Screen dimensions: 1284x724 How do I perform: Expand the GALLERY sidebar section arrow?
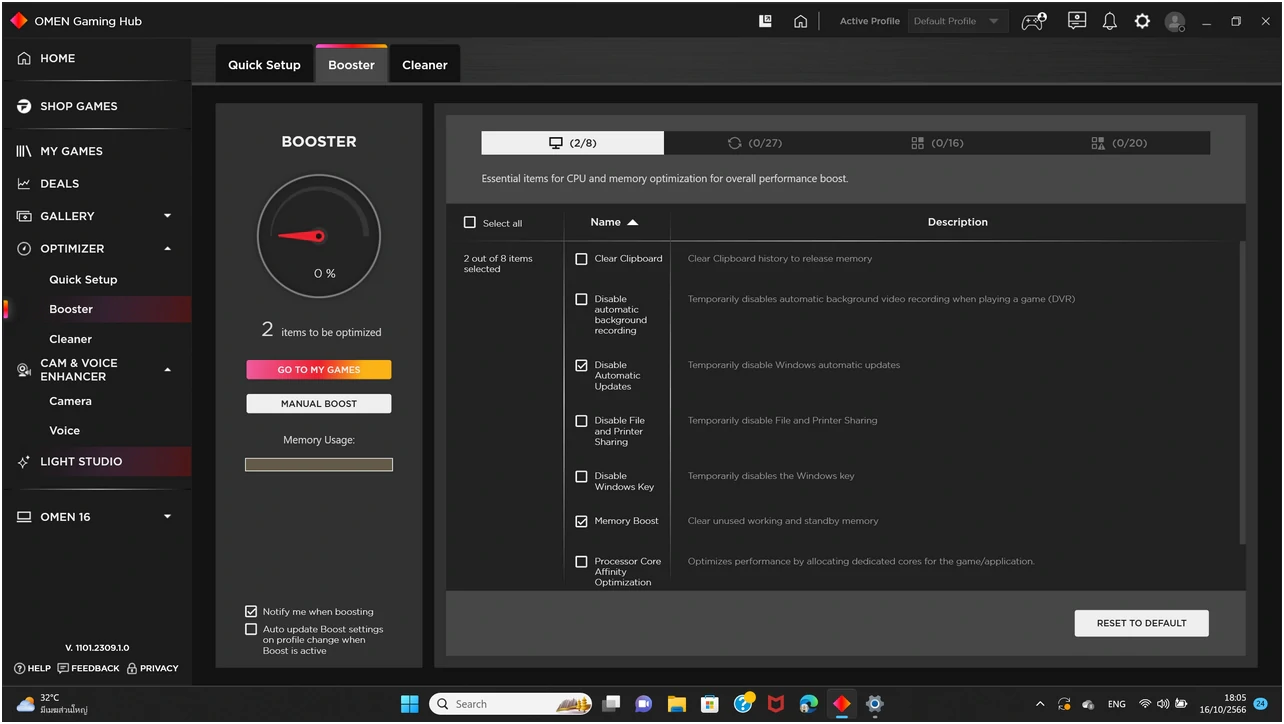point(167,216)
